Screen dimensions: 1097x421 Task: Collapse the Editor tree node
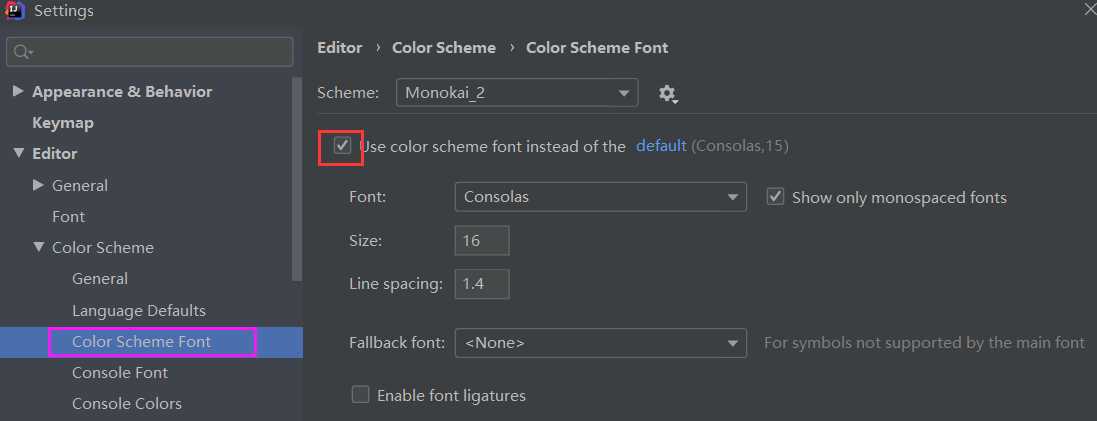(x=18, y=154)
